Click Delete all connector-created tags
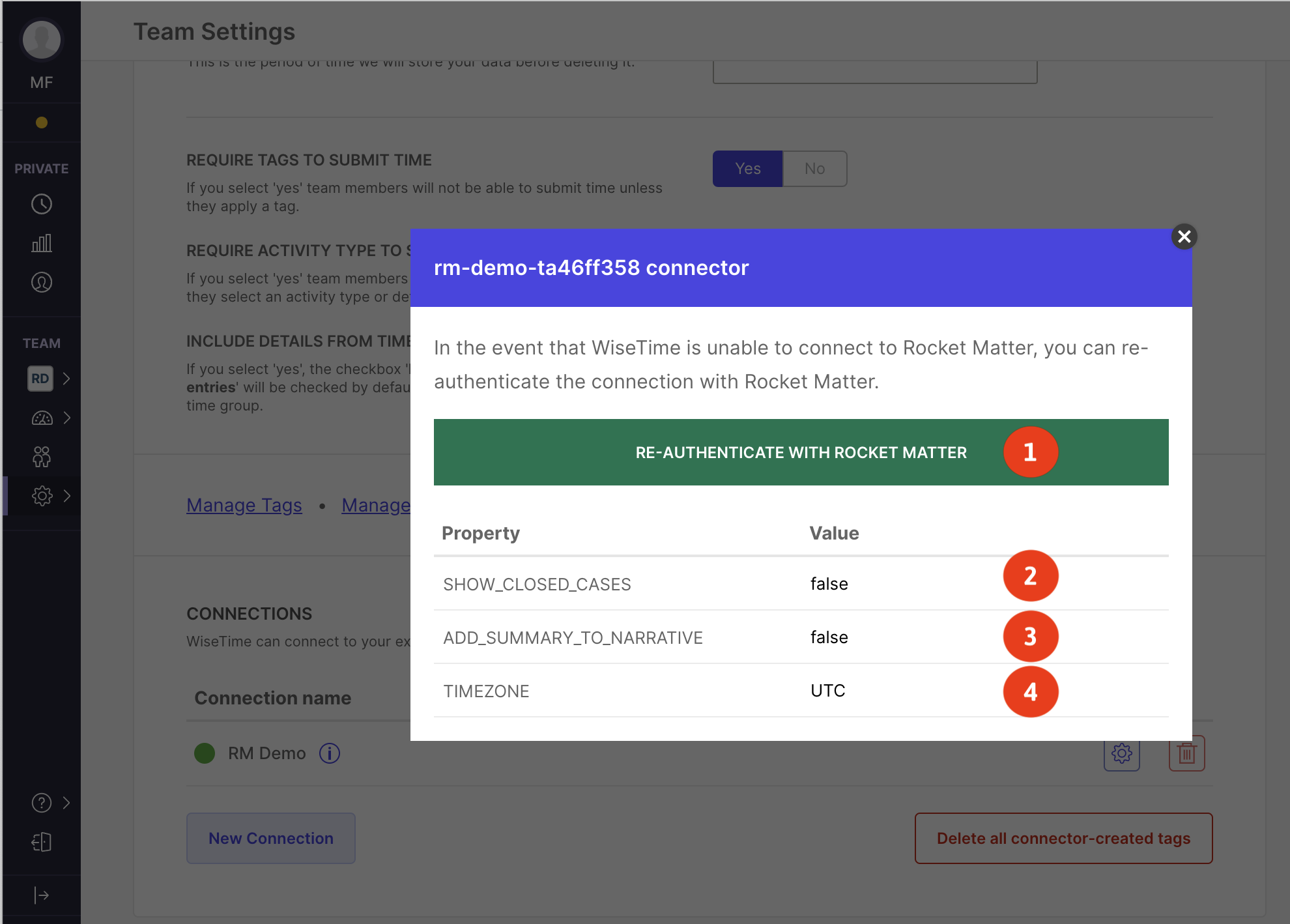Image resolution: width=1290 pixels, height=924 pixels. point(1063,838)
